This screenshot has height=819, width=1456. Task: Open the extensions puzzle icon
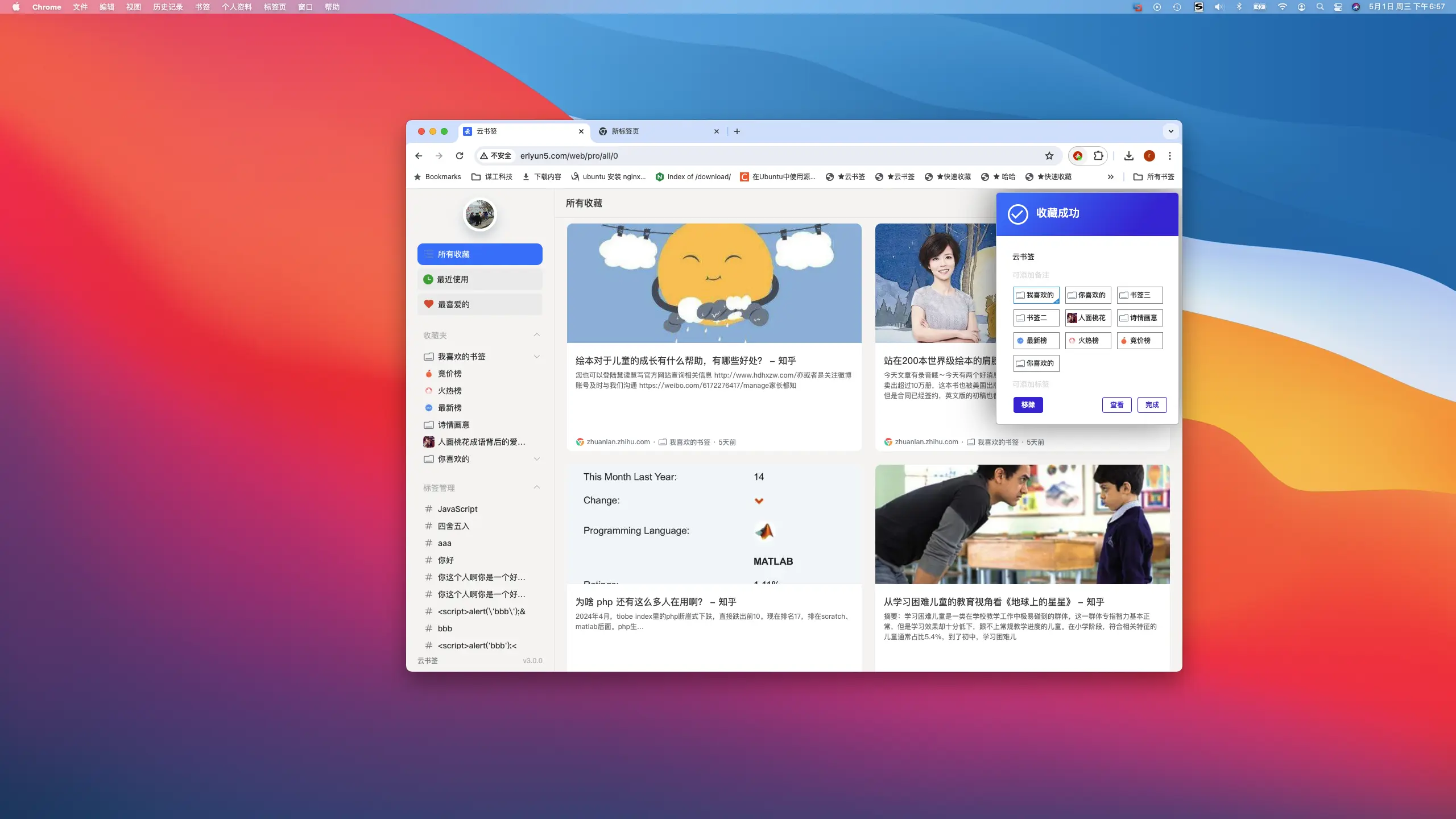[x=1098, y=156]
